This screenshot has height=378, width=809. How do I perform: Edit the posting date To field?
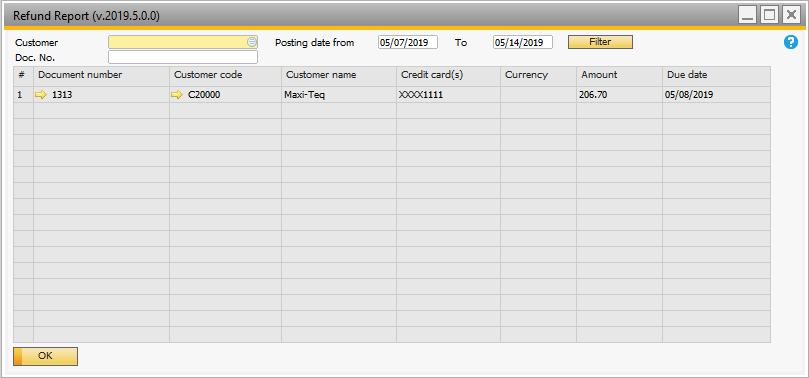pos(523,42)
